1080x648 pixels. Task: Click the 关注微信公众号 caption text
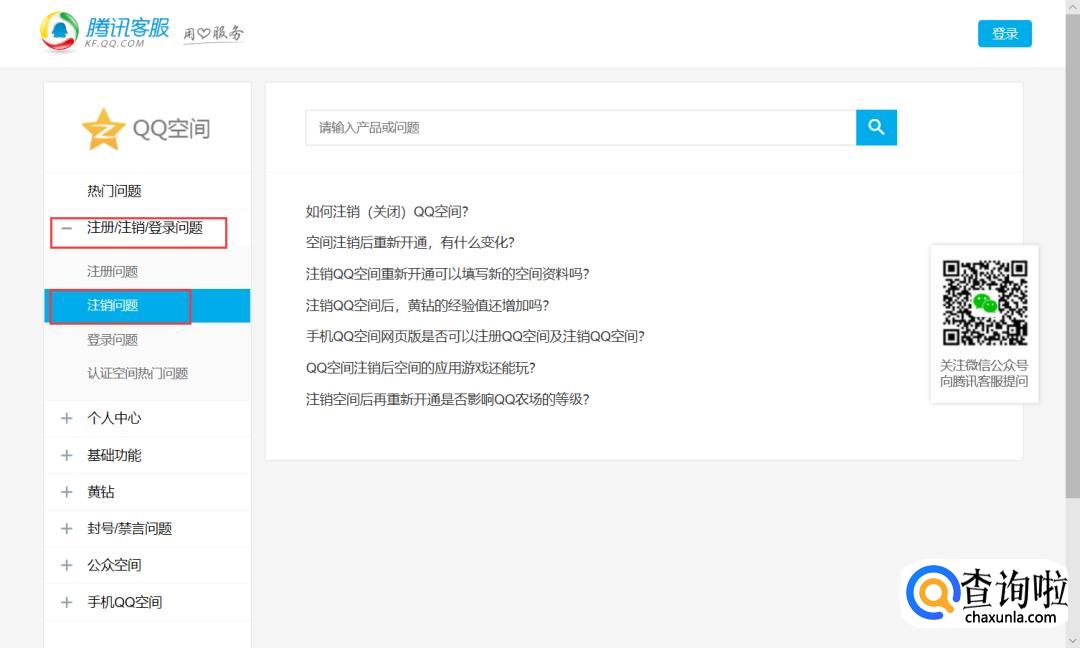984,365
